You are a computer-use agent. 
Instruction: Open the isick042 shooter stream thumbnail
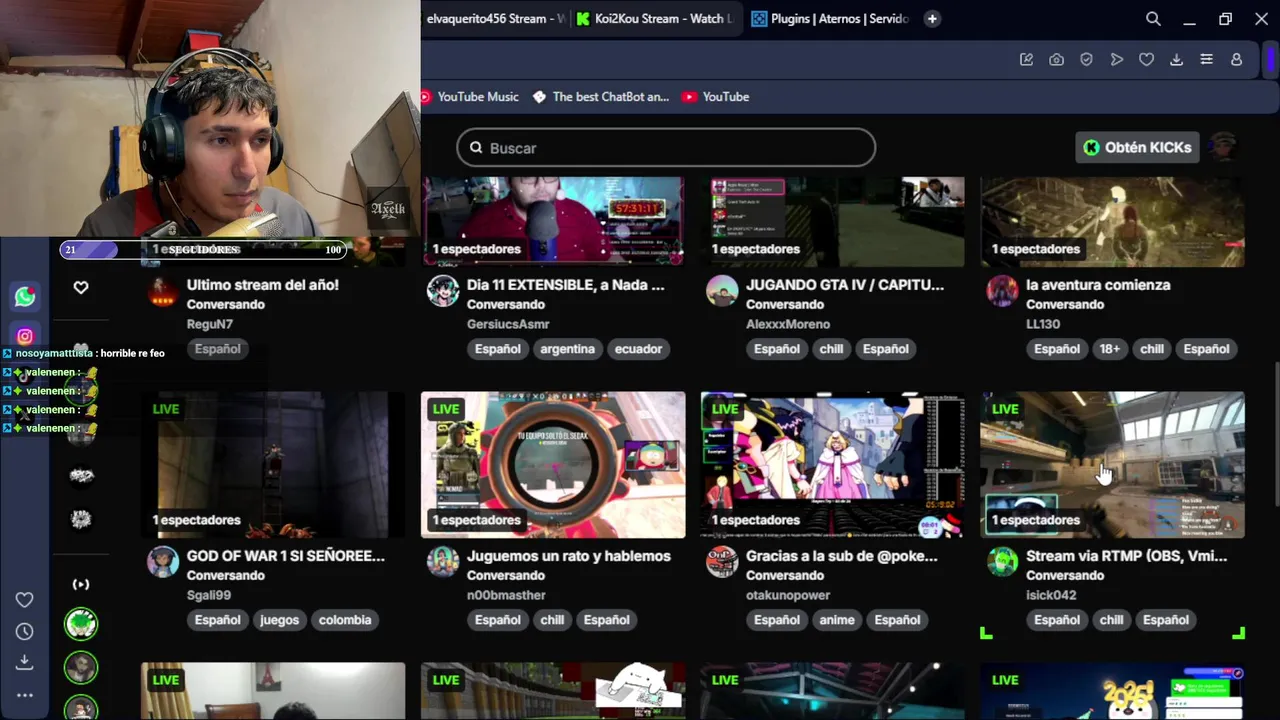(x=1113, y=465)
